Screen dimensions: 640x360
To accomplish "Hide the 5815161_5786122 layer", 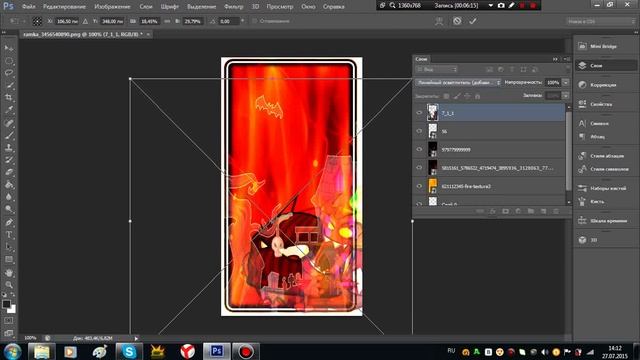I will pyautogui.click(x=419, y=168).
